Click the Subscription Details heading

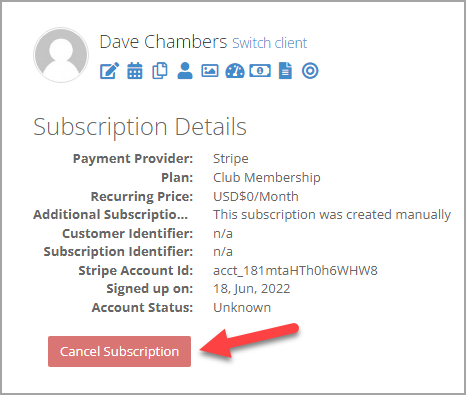[x=140, y=127]
